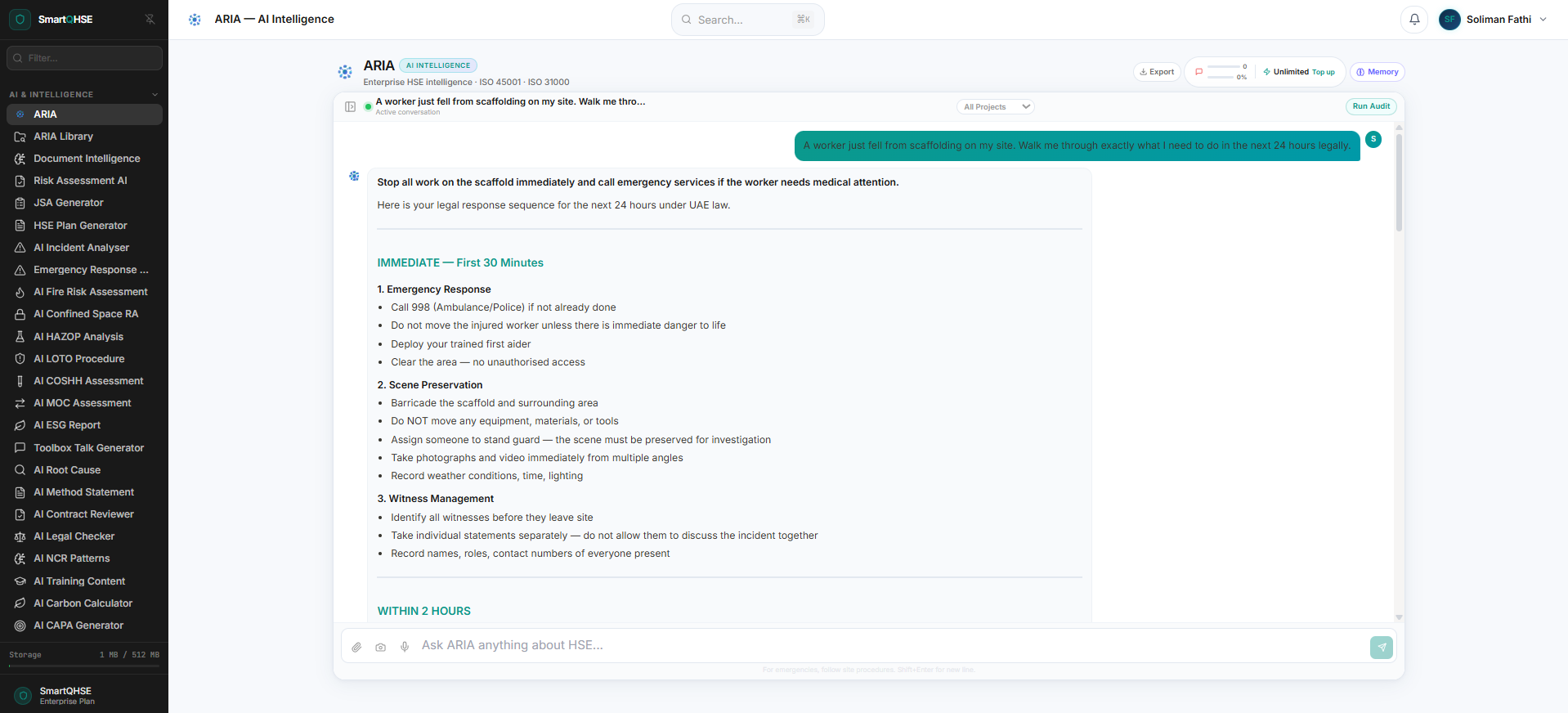Screen dimensions: 1568x713
Task: Click the AI HAZOP Analysis flask icon
Action: tap(20, 337)
